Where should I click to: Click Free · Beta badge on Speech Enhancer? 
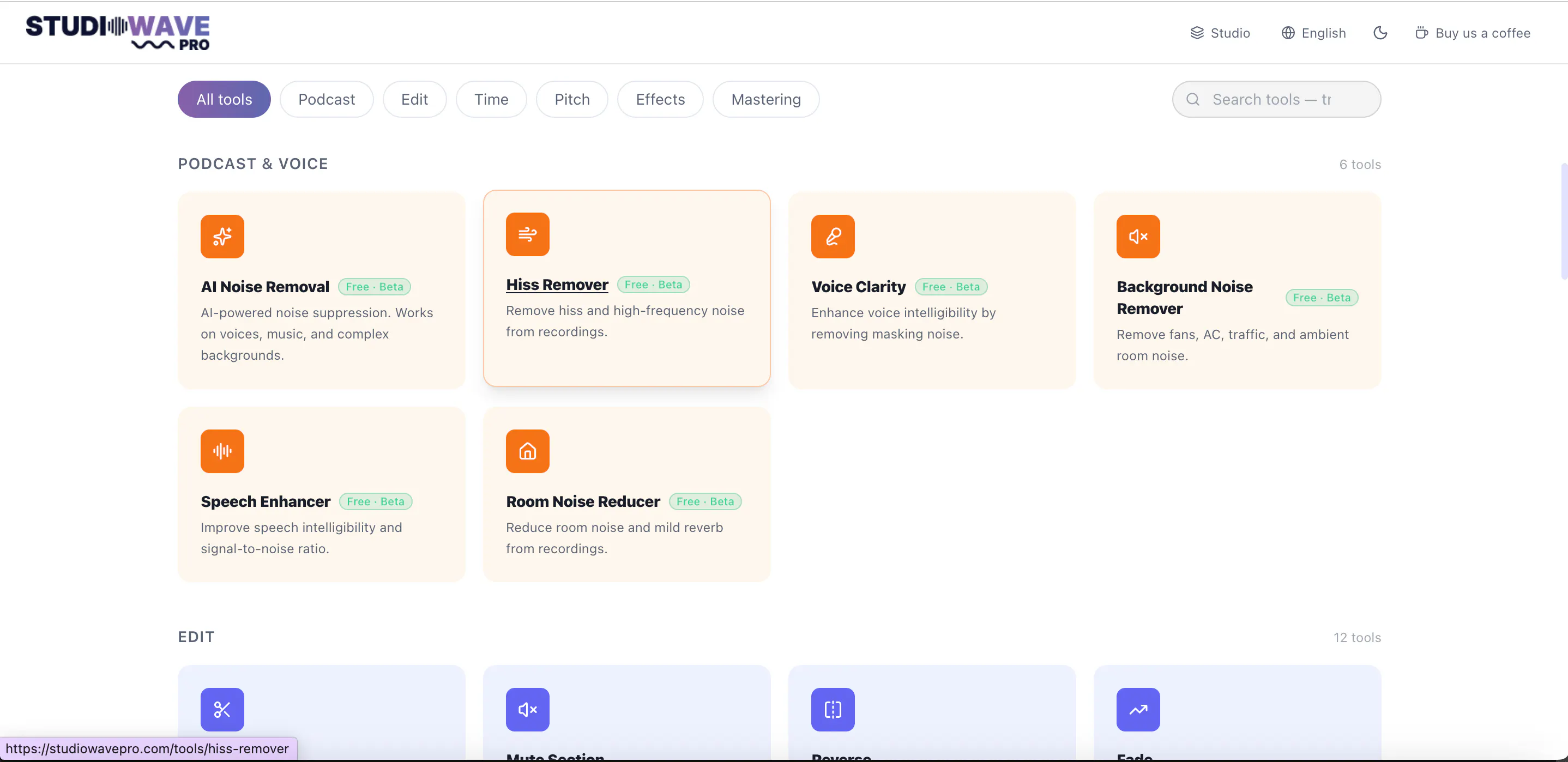375,501
